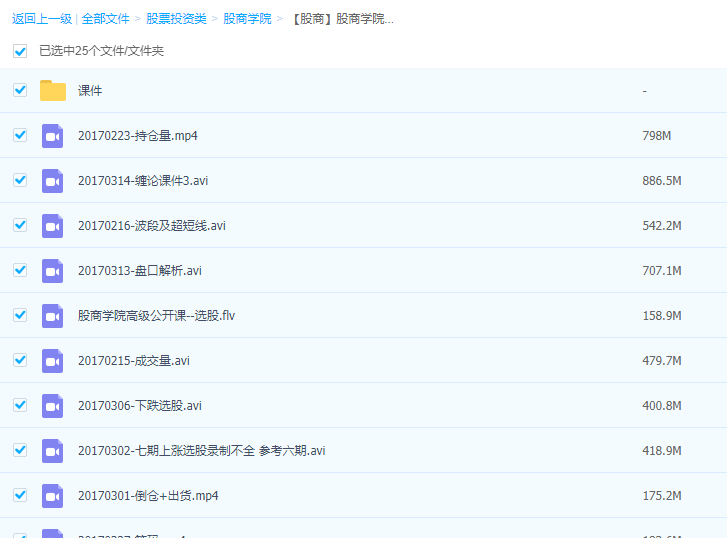Uncheck the select-all files checkbox

point(20,51)
